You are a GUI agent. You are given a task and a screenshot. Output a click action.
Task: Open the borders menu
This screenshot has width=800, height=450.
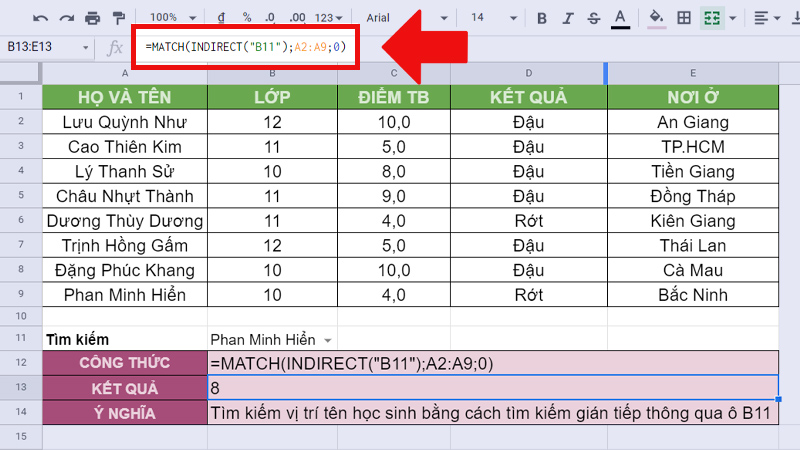[x=684, y=18]
